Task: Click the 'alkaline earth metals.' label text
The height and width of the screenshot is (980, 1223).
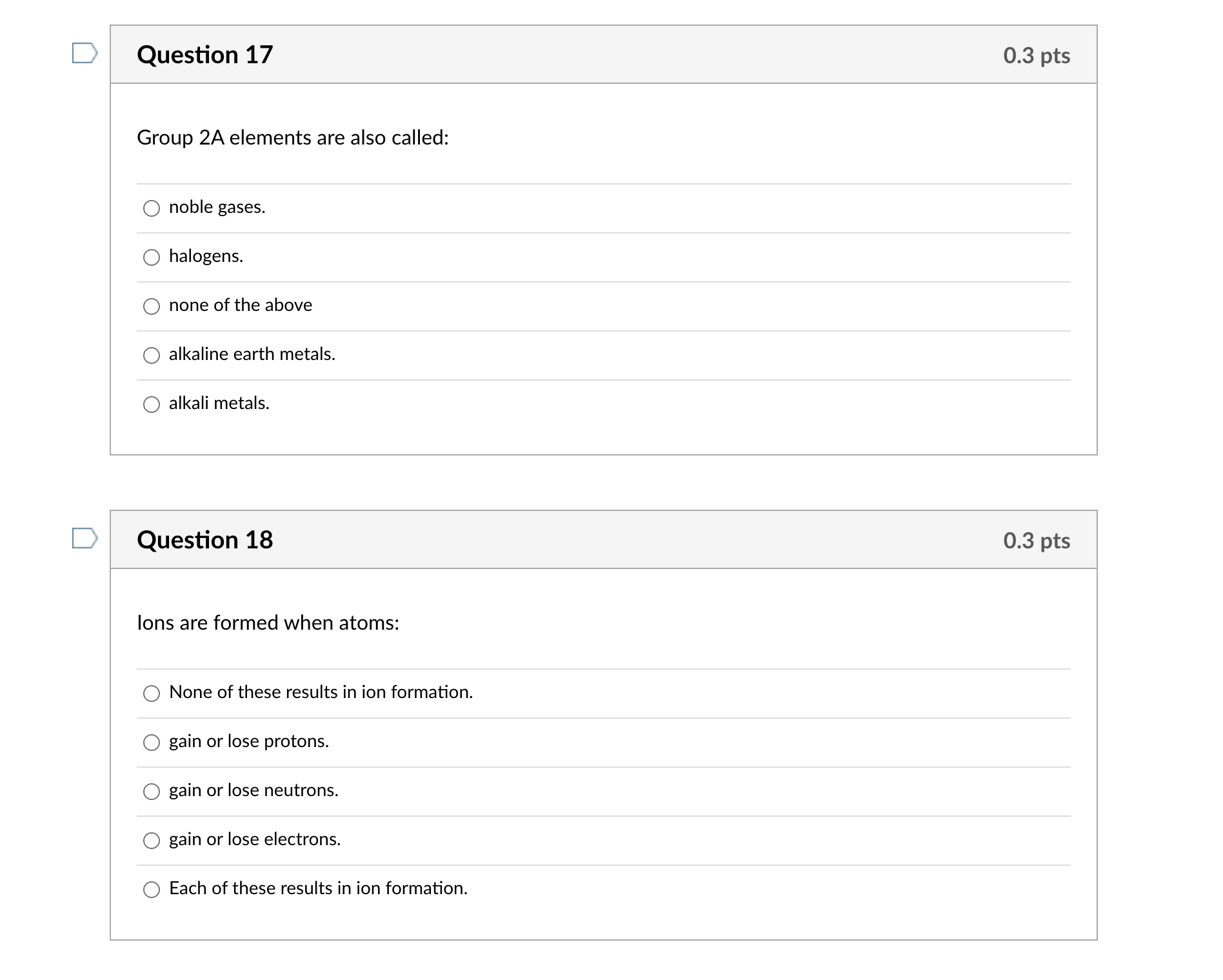Action: [x=252, y=354]
